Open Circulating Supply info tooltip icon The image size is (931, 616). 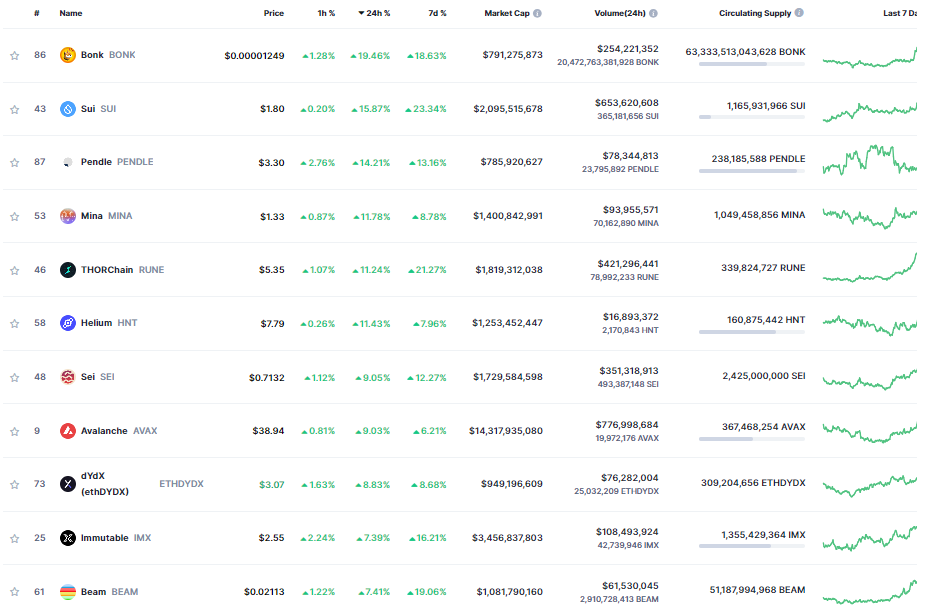click(799, 12)
